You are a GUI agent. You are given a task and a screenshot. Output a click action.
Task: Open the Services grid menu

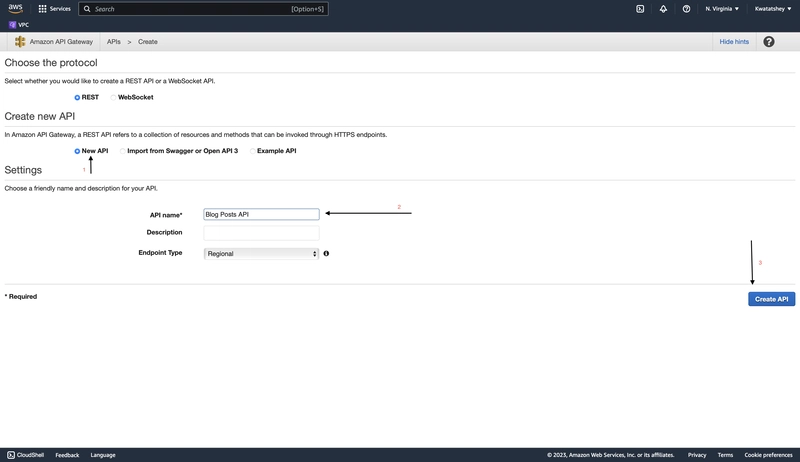pos(42,9)
